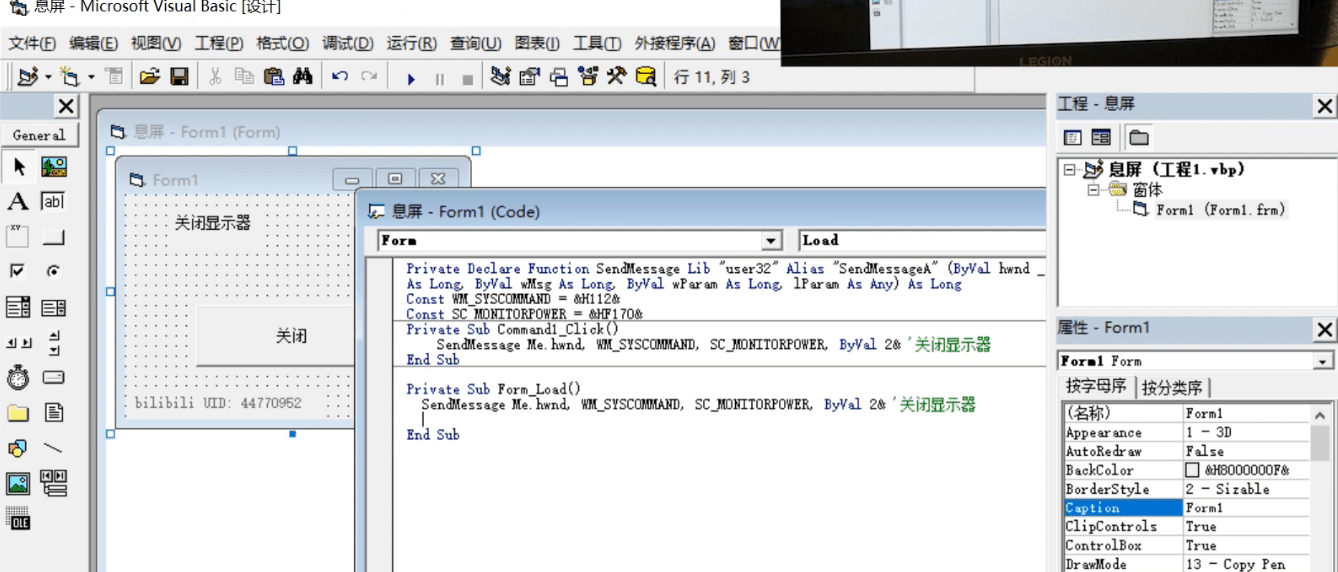Open the object dropdown in code window
Screen dimensions: 1338x572
[771, 241]
